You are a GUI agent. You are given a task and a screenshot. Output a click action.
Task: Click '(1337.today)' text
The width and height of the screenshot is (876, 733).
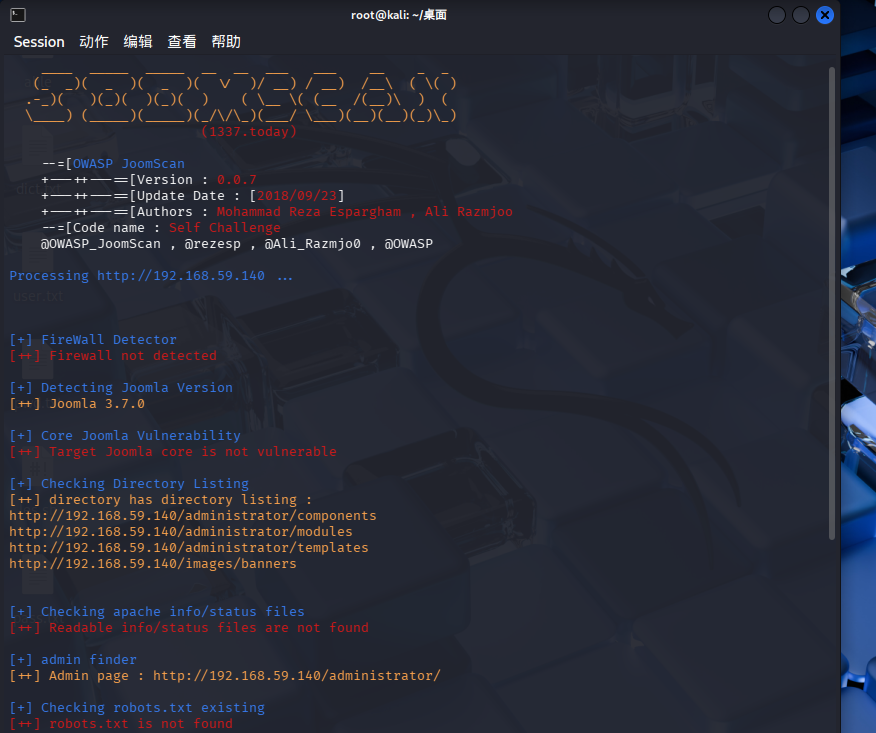(249, 132)
